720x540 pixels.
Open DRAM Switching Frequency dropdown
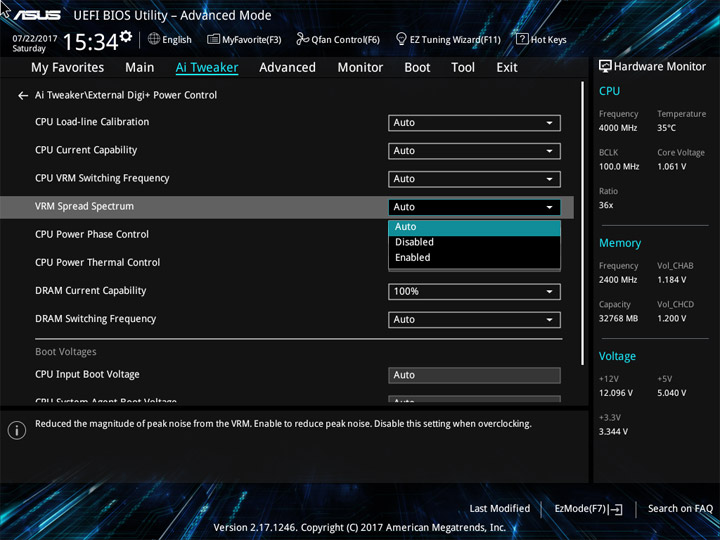474,320
